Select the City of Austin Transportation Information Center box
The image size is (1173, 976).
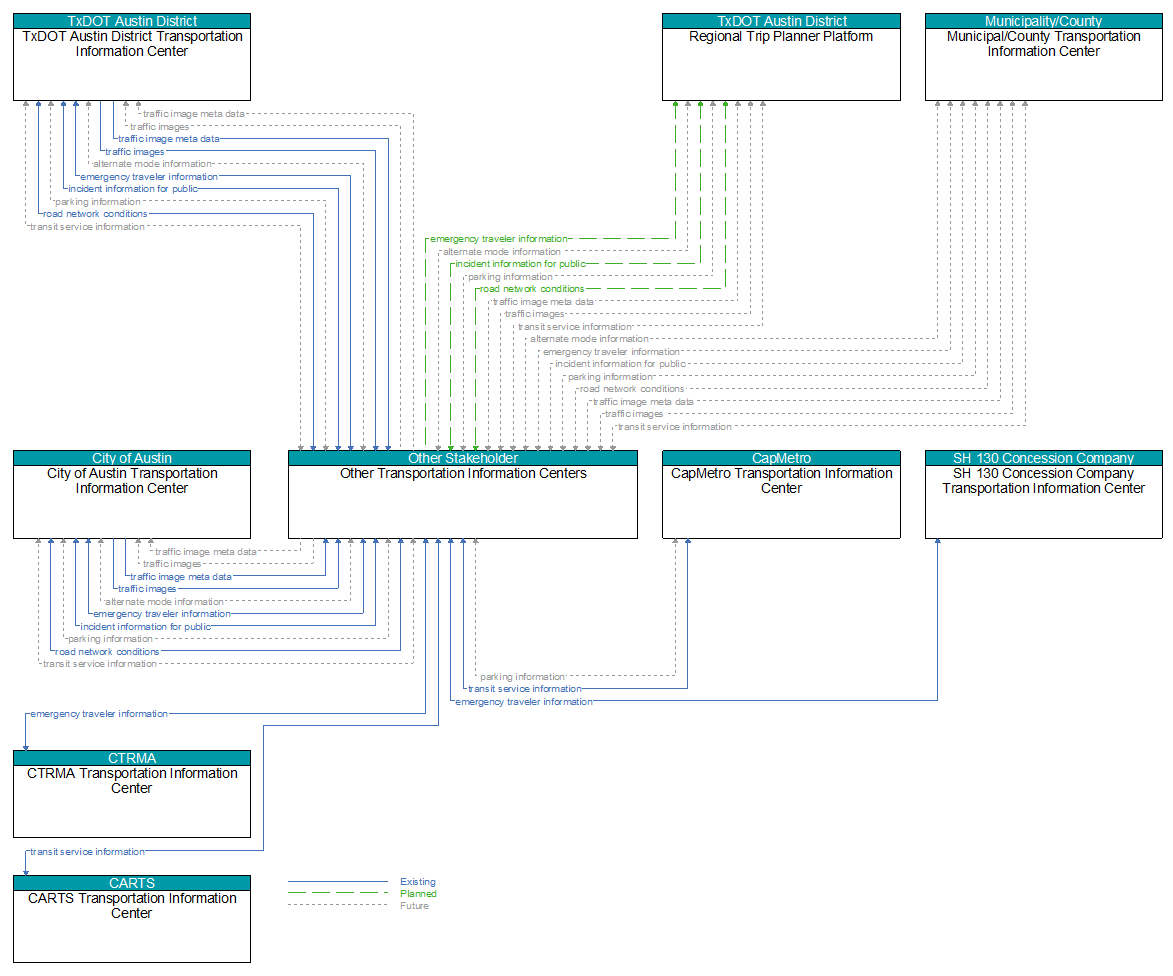coord(132,494)
